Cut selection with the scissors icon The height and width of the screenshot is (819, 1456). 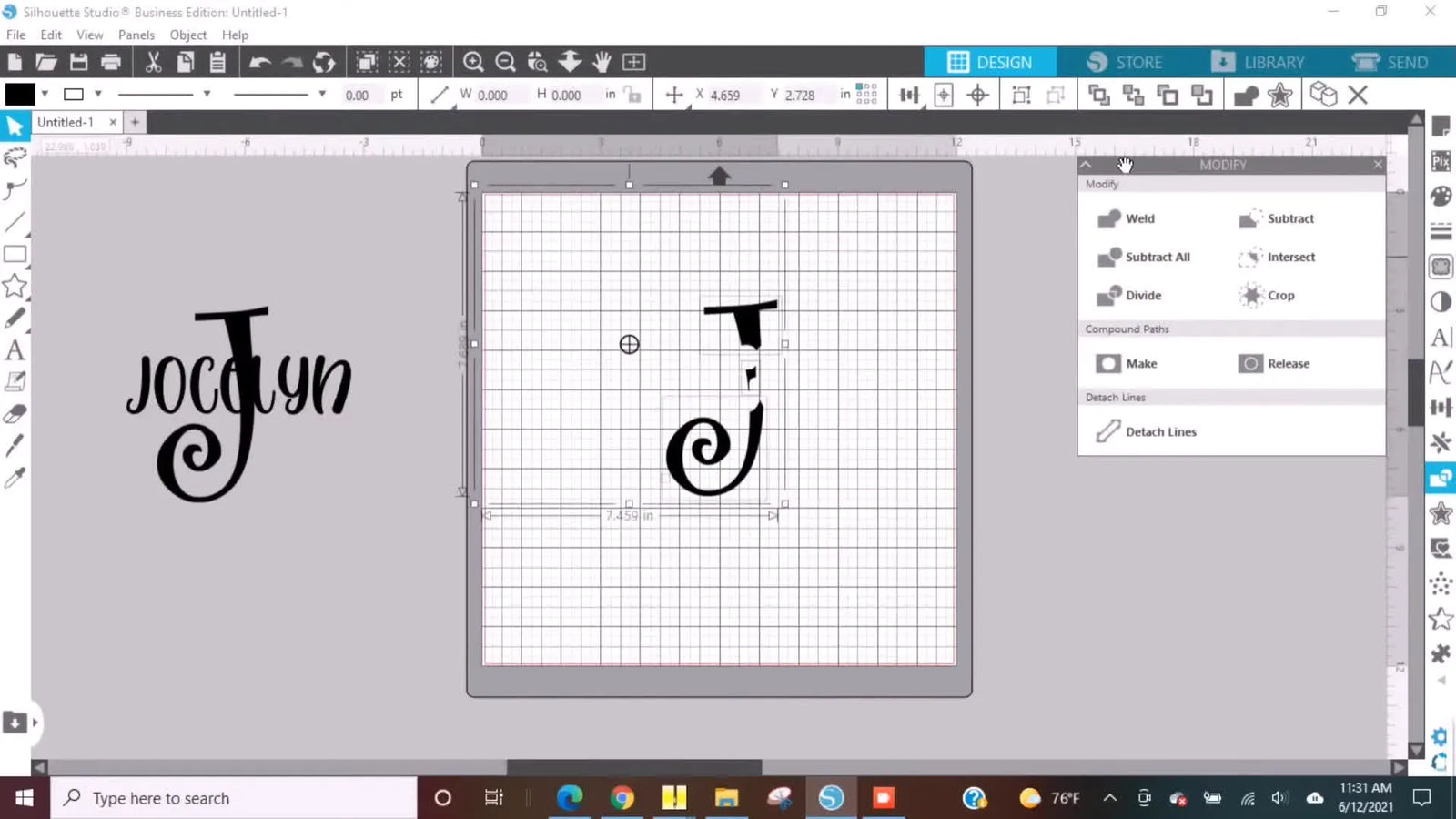click(153, 62)
